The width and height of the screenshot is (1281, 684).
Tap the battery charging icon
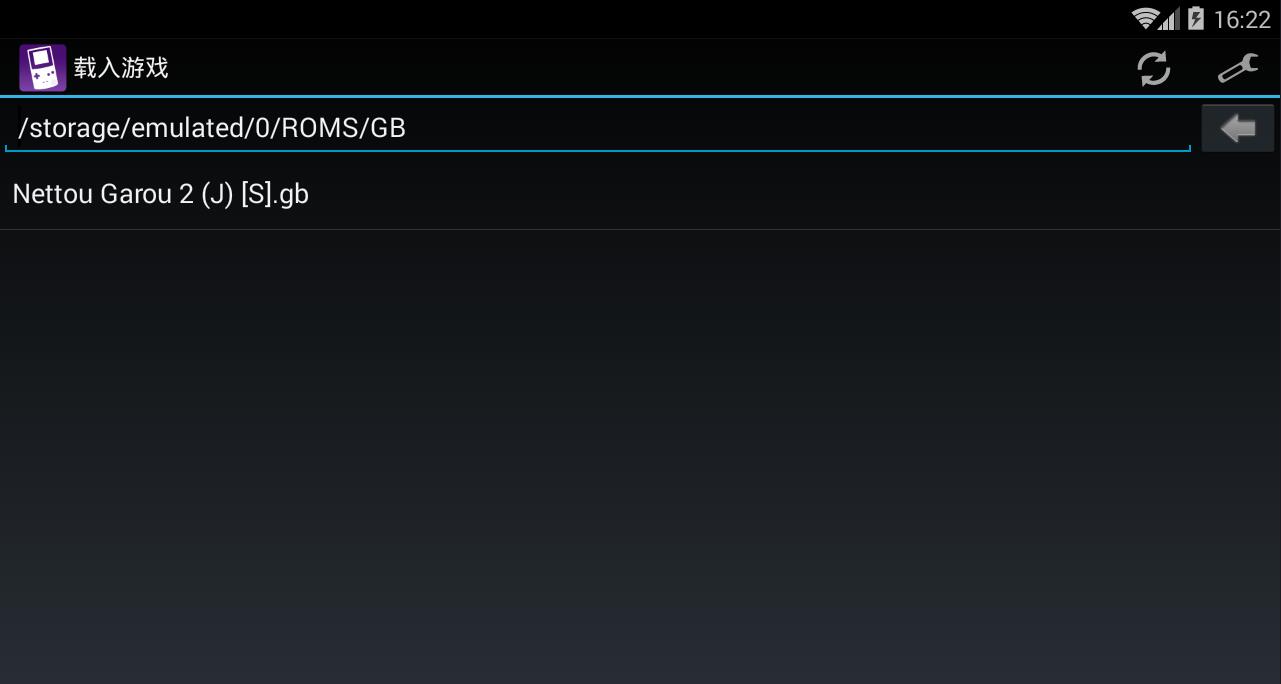[1195, 18]
